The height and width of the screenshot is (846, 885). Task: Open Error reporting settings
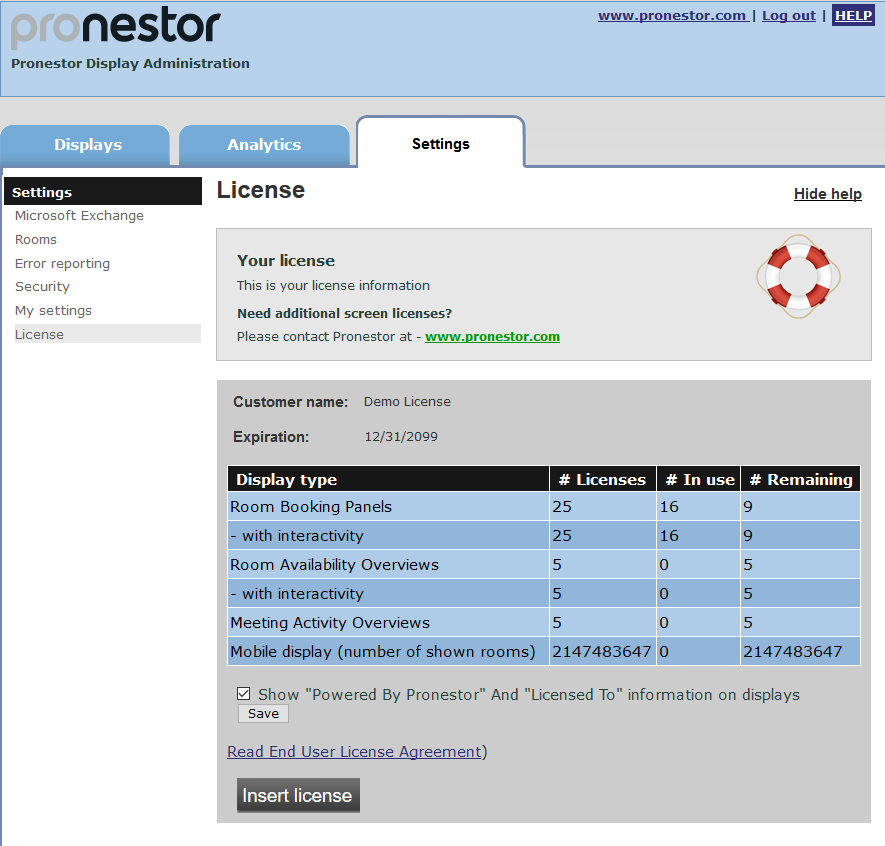(x=62, y=264)
